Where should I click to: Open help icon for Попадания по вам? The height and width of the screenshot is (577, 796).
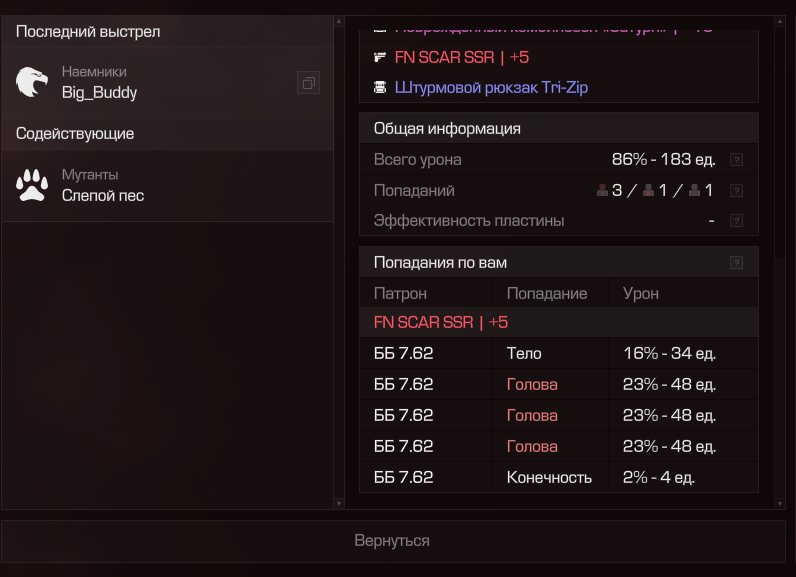736,263
